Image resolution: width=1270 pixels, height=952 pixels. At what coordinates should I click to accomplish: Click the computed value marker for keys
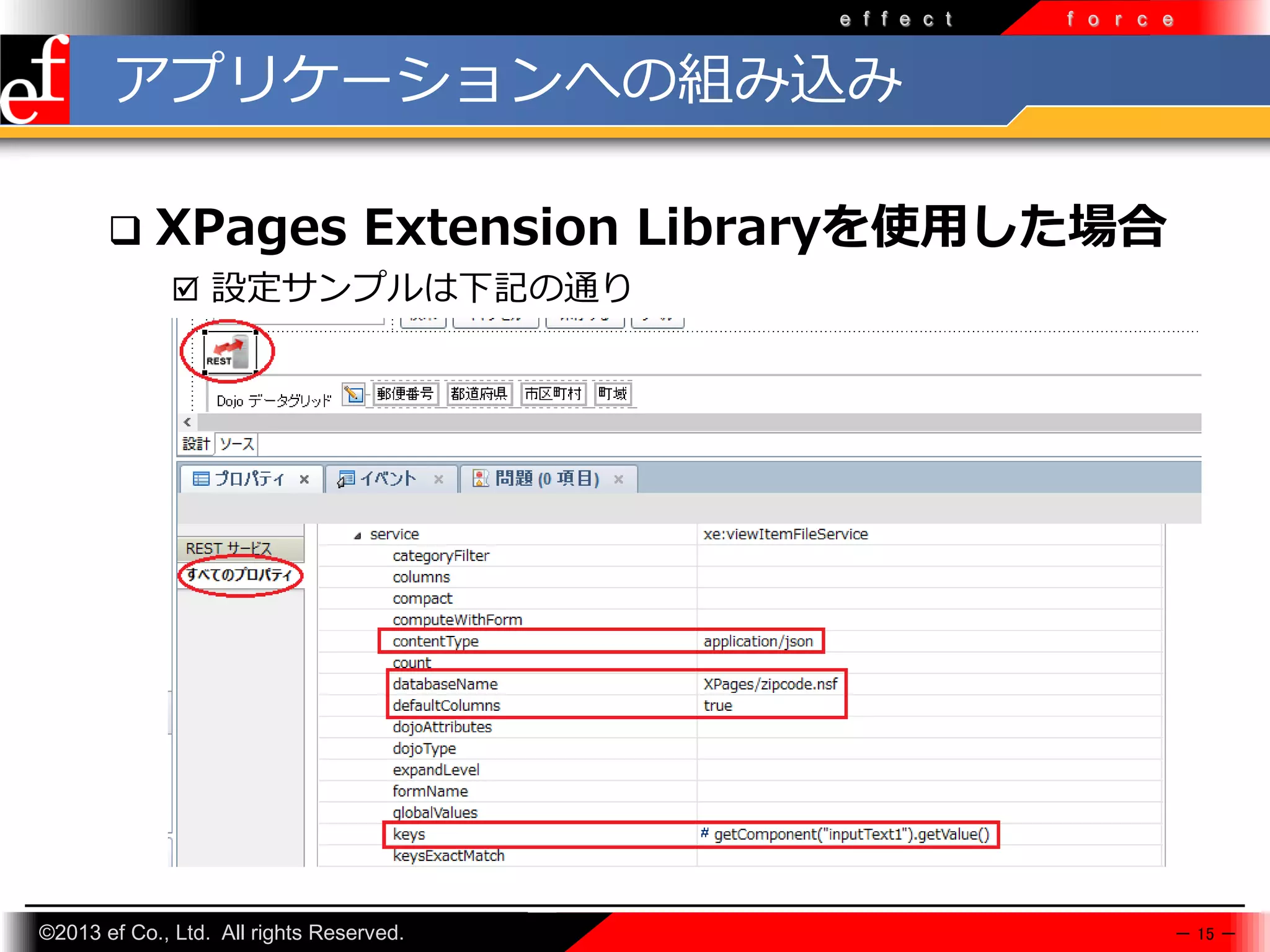704,833
